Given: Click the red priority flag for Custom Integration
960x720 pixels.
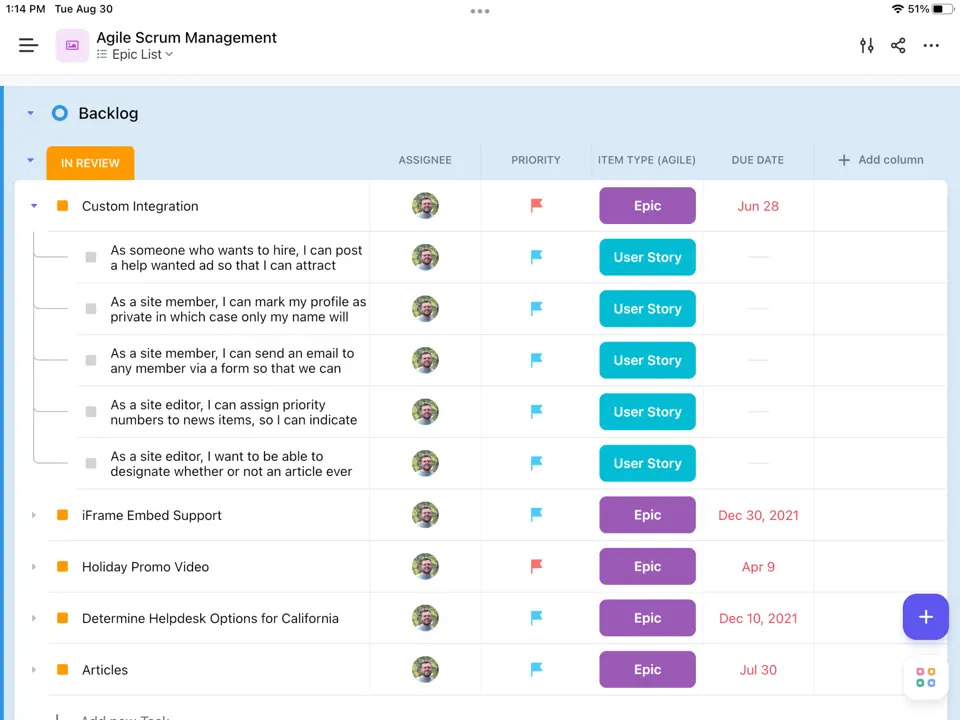Looking at the screenshot, I should point(536,206).
